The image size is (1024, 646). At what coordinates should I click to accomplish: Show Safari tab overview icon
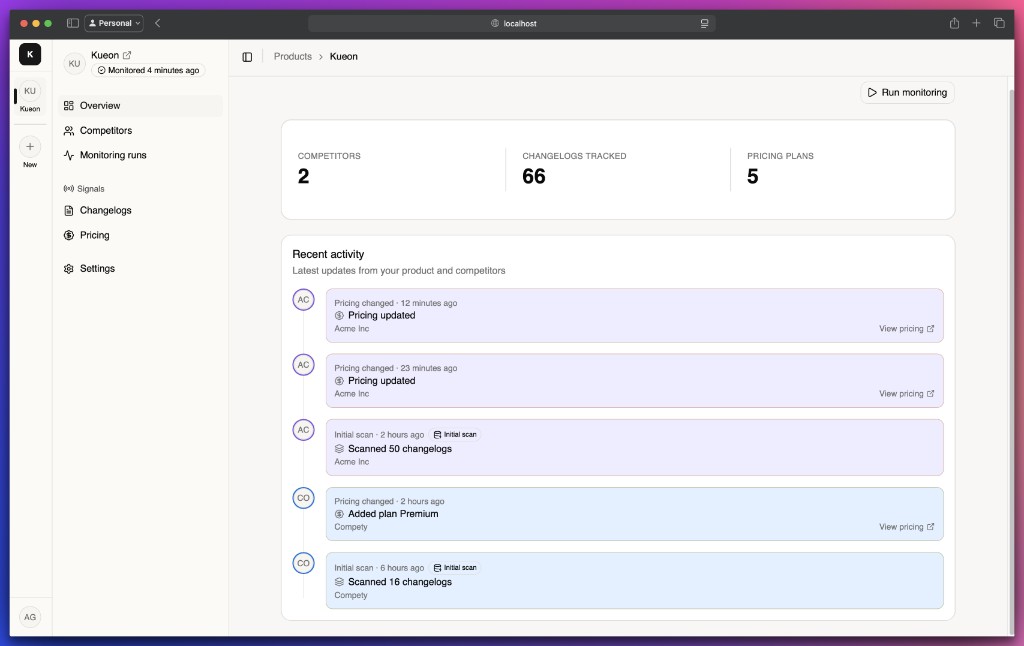(999, 23)
